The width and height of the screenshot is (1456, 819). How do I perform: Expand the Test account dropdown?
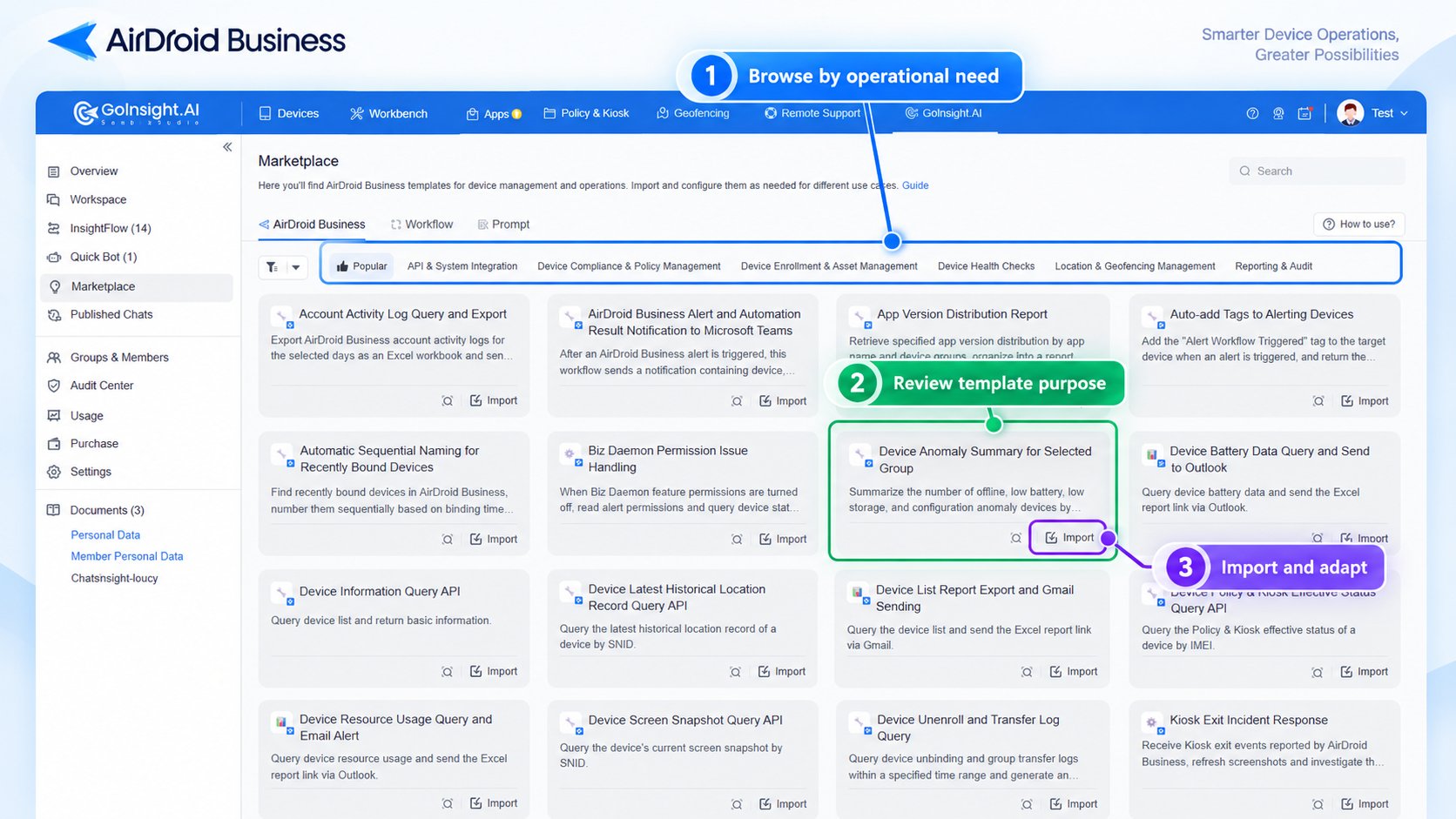(1390, 113)
